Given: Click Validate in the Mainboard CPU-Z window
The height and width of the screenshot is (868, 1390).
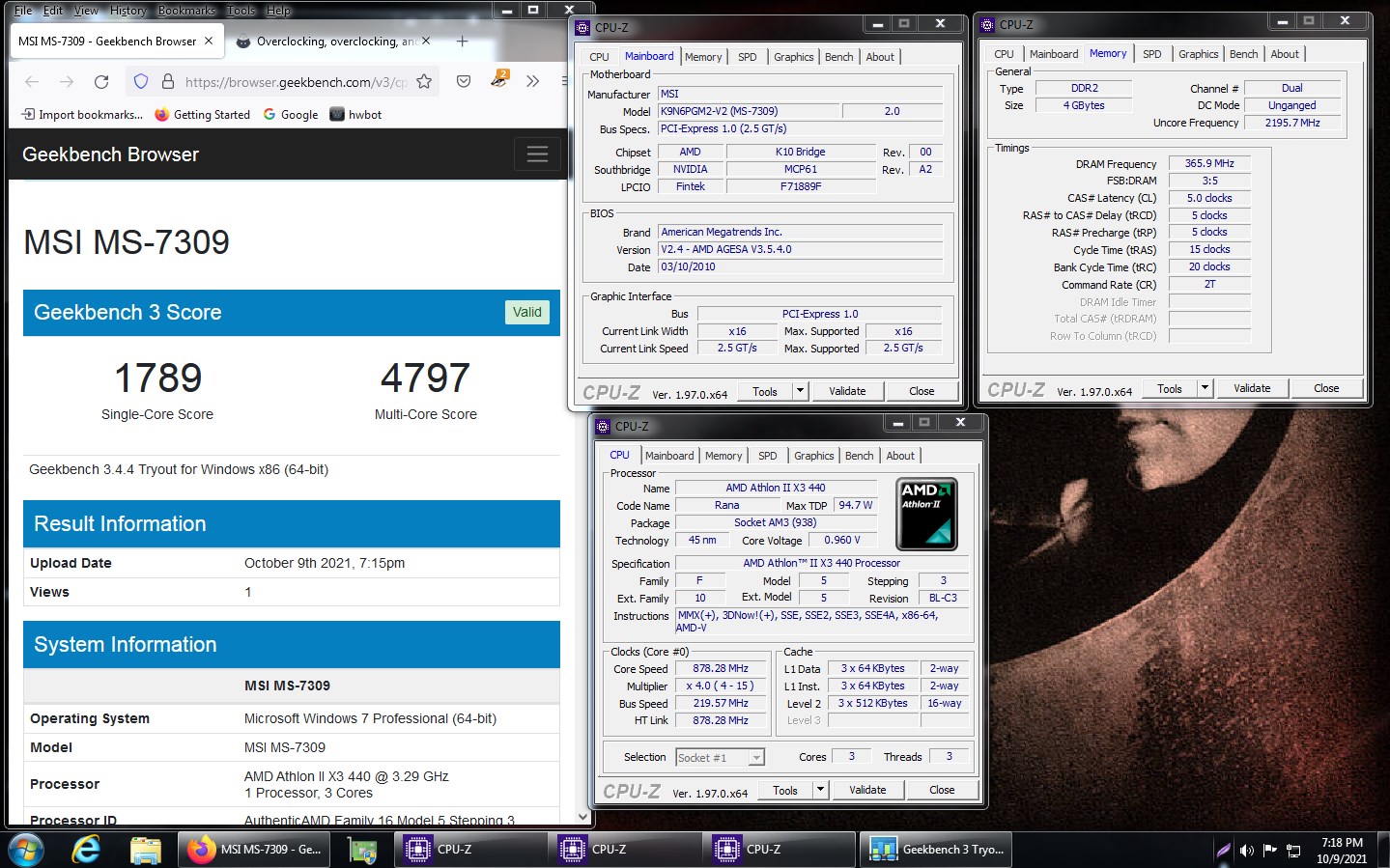Looking at the screenshot, I should 847,391.
